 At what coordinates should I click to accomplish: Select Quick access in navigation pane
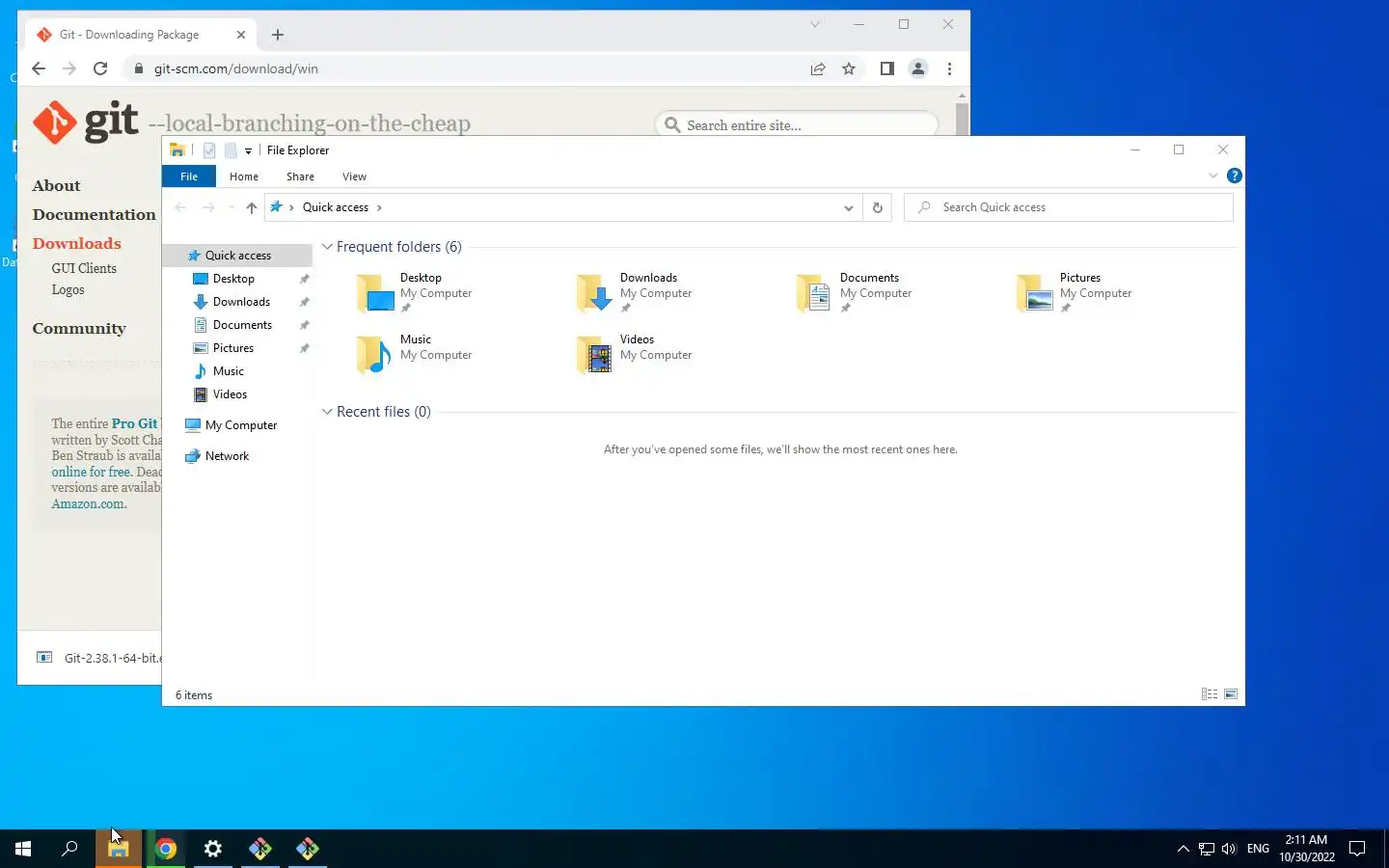(237, 256)
